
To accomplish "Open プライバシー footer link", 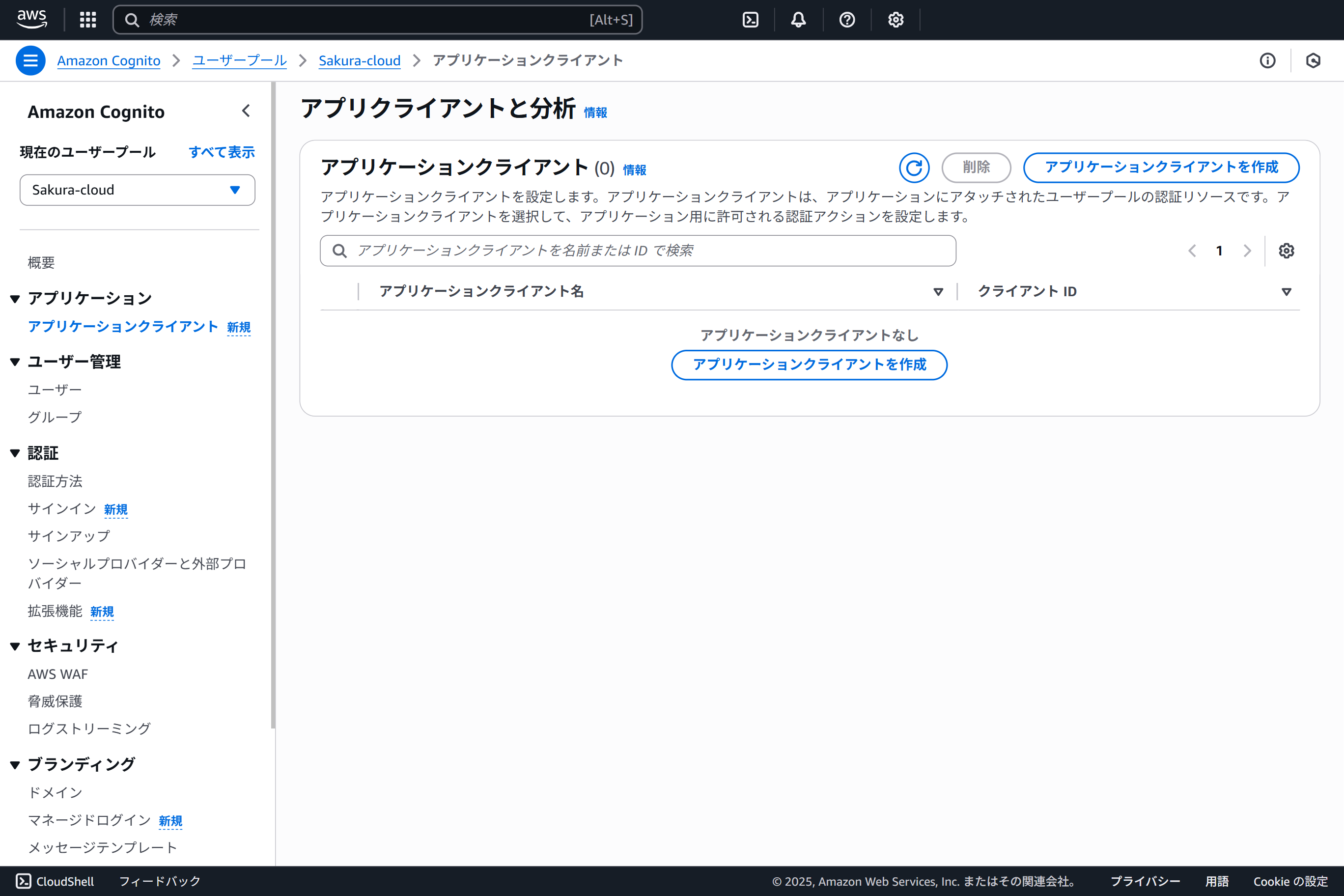I will pyautogui.click(x=1145, y=881).
